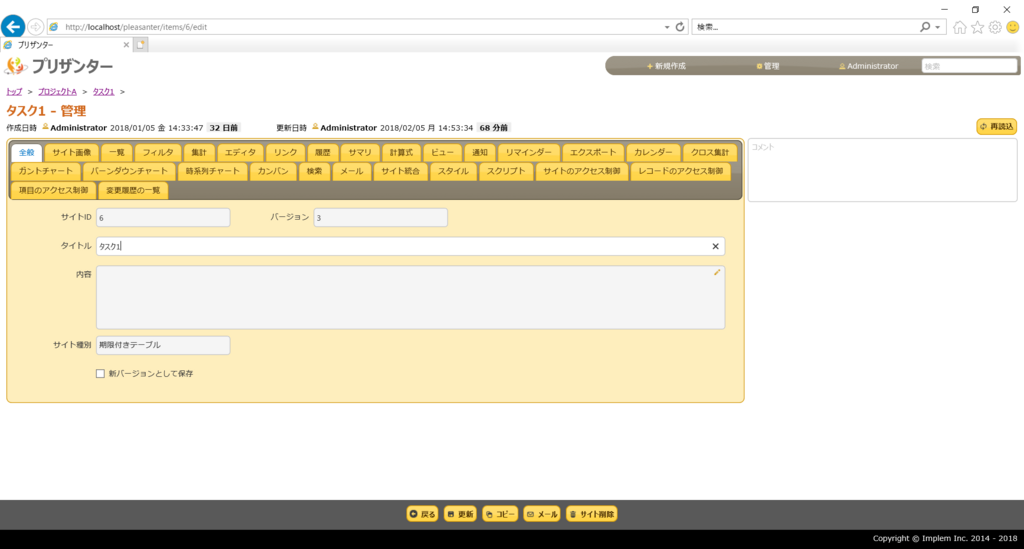Open the 項目のアクセス制御 tab
The width and height of the screenshot is (1024, 549).
pos(54,190)
